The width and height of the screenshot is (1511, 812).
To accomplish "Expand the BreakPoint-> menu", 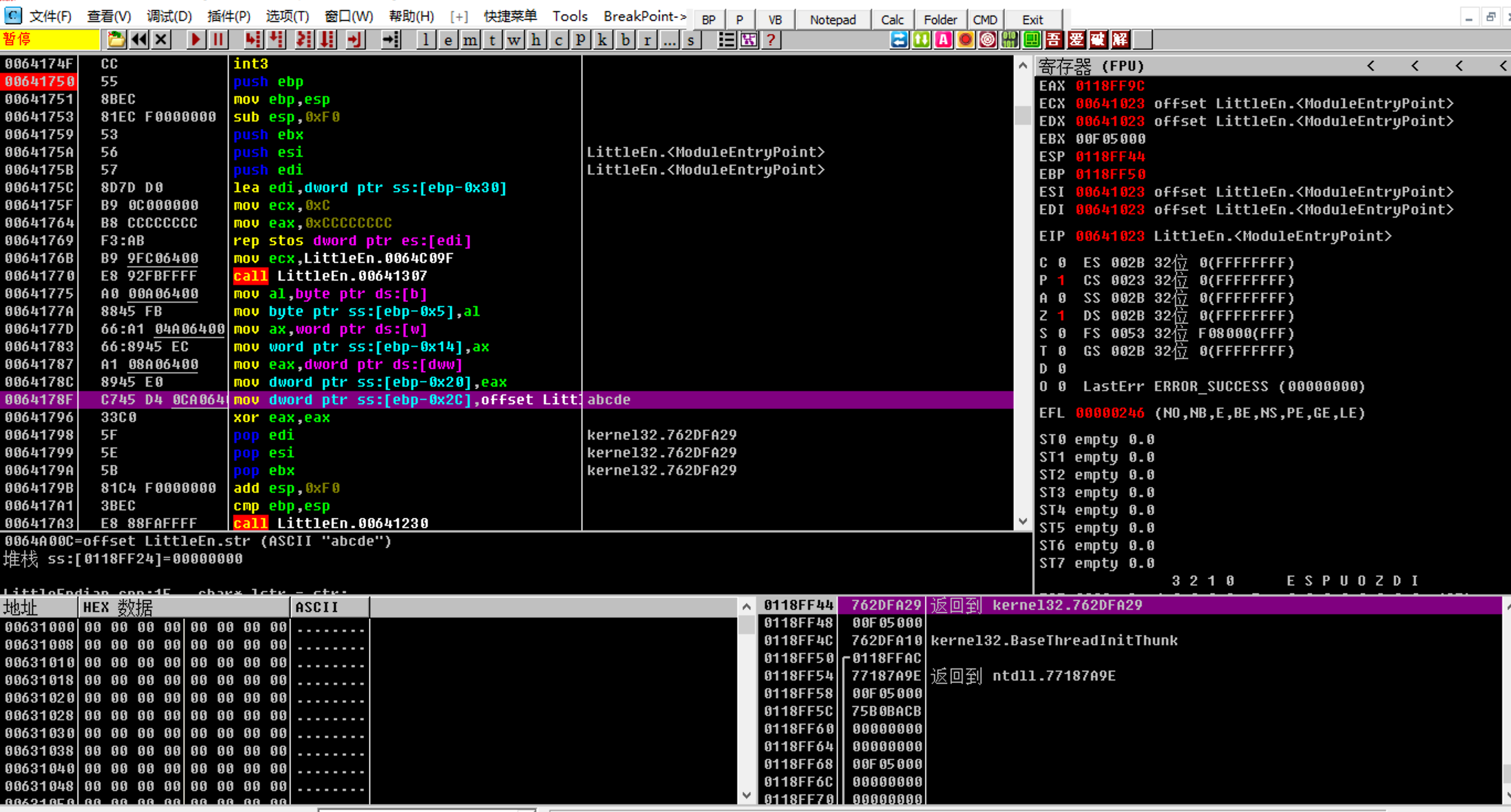I will point(645,17).
